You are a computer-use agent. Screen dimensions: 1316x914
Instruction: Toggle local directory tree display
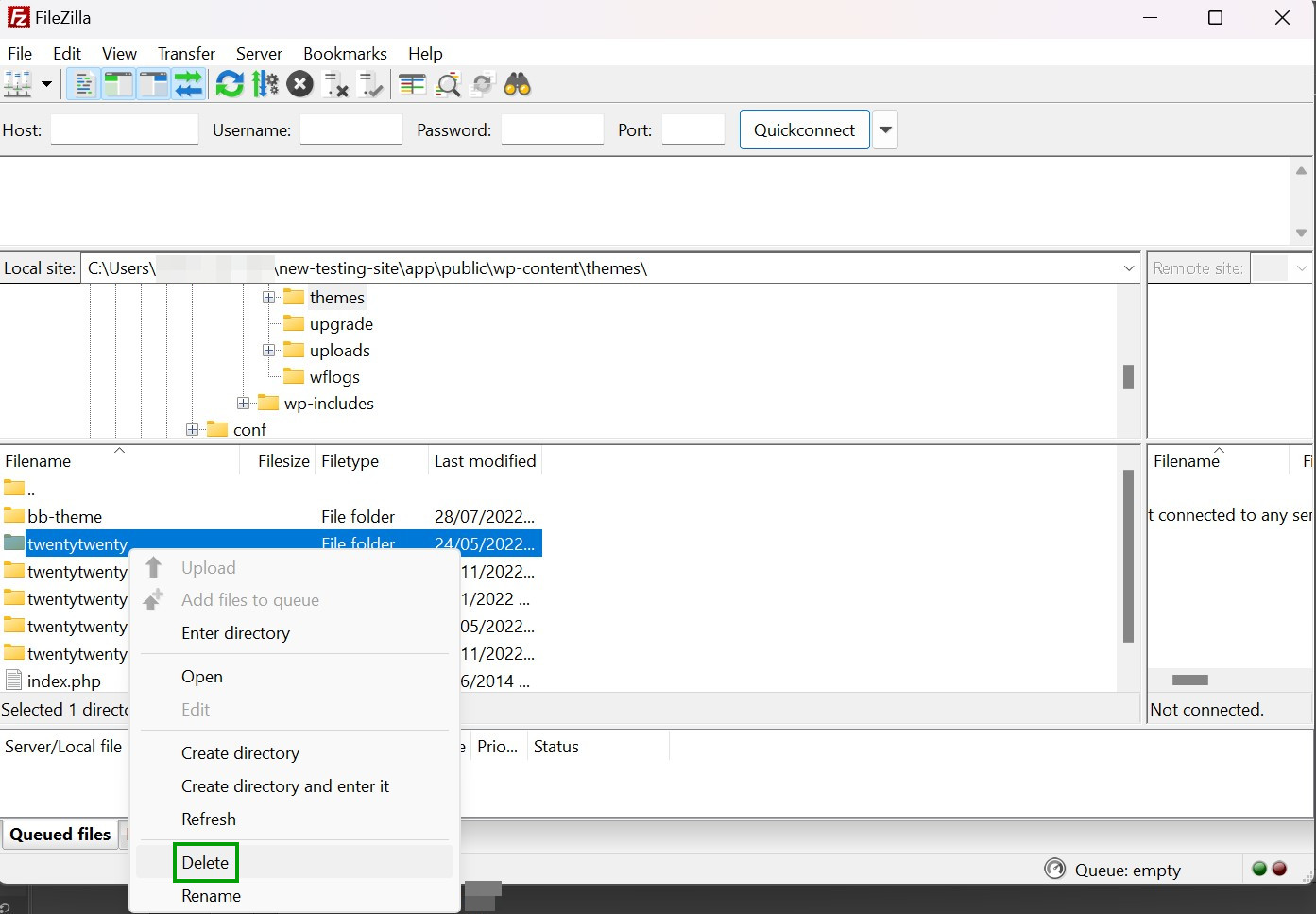pos(118,84)
